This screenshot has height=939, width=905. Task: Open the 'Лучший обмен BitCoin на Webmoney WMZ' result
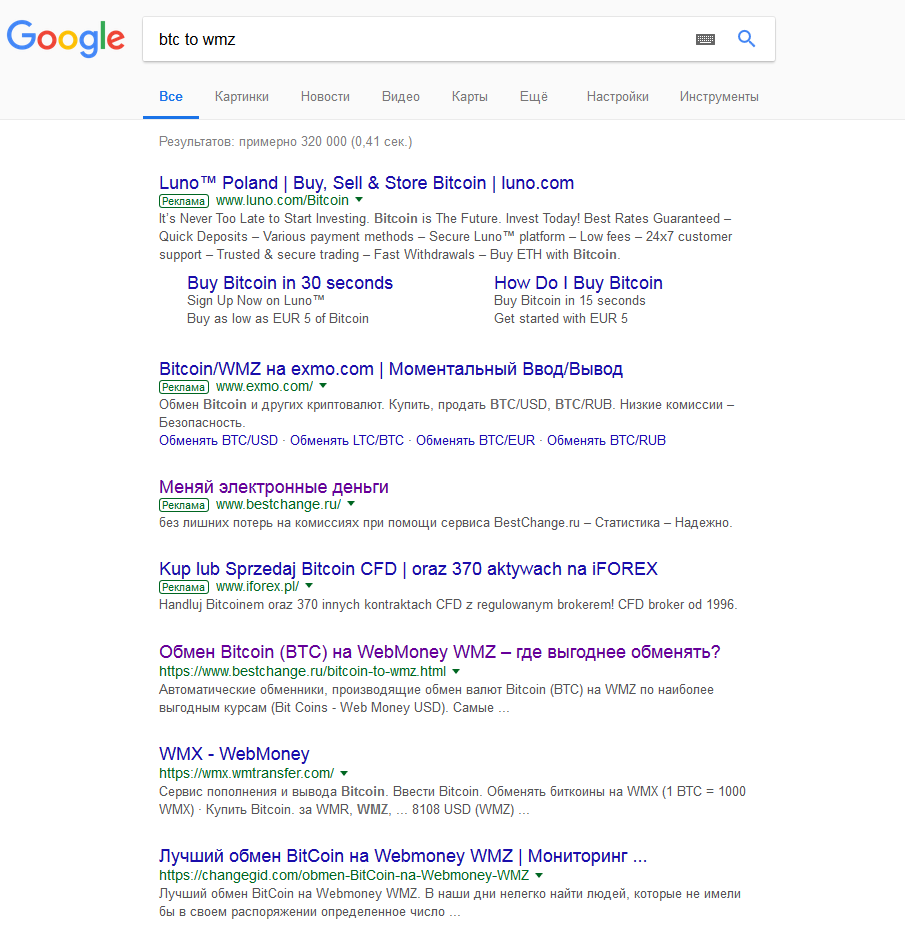403,856
